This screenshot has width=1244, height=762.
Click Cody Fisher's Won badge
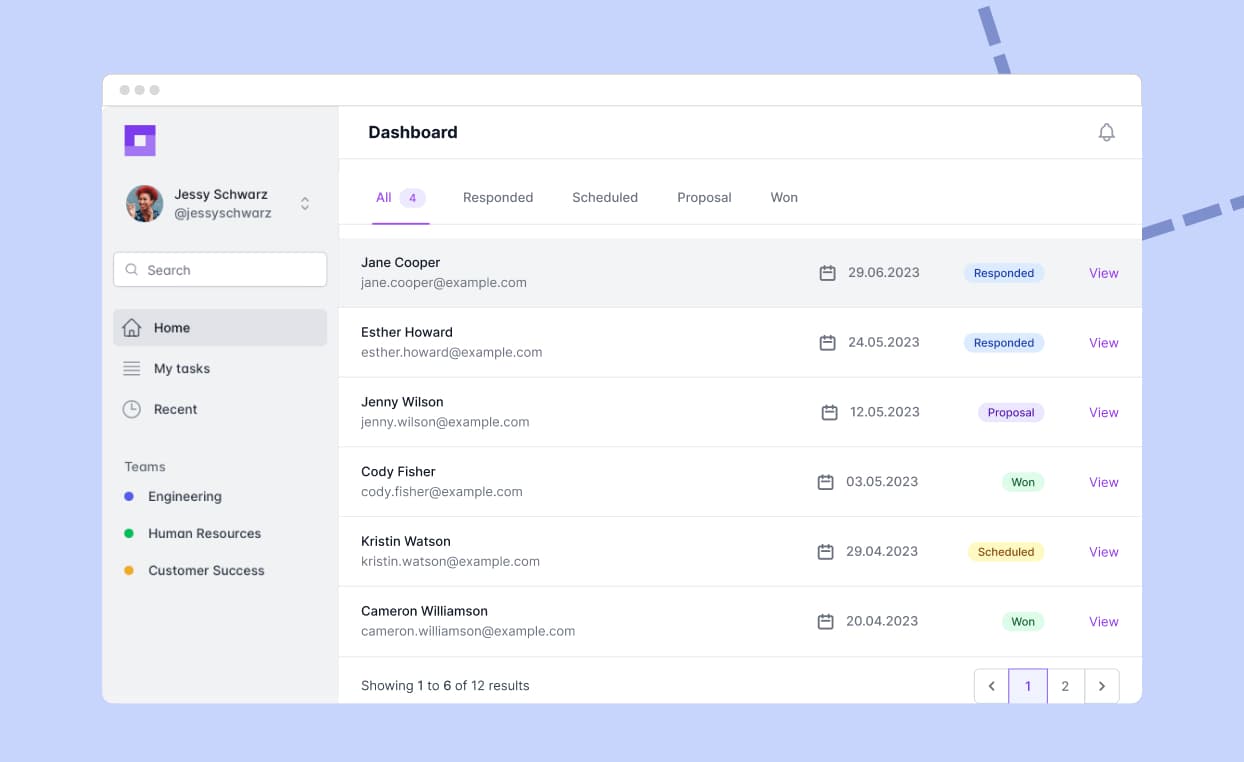pyautogui.click(x=1023, y=482)
